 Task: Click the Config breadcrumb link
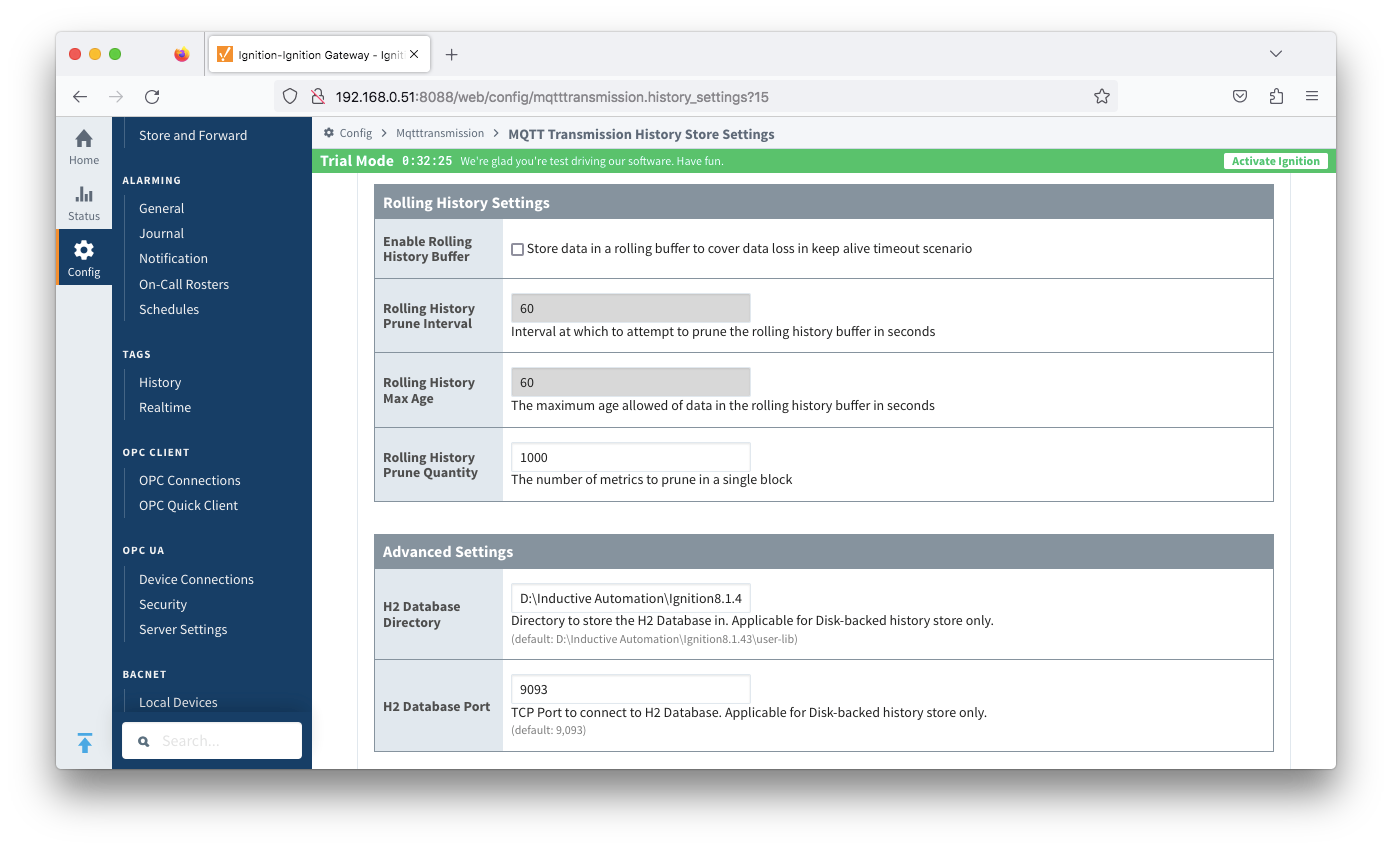tap(355, 133)
